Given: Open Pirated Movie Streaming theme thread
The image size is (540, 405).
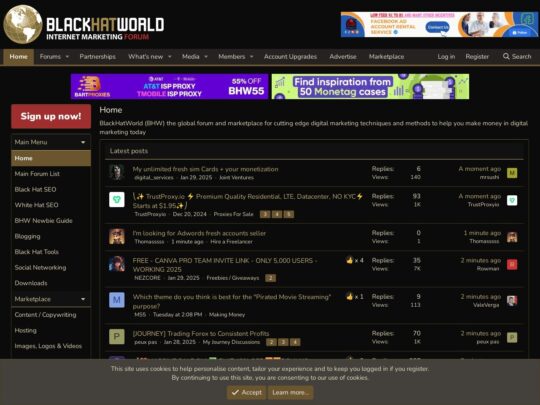Looking at the screenshot, I should (231, 301).
